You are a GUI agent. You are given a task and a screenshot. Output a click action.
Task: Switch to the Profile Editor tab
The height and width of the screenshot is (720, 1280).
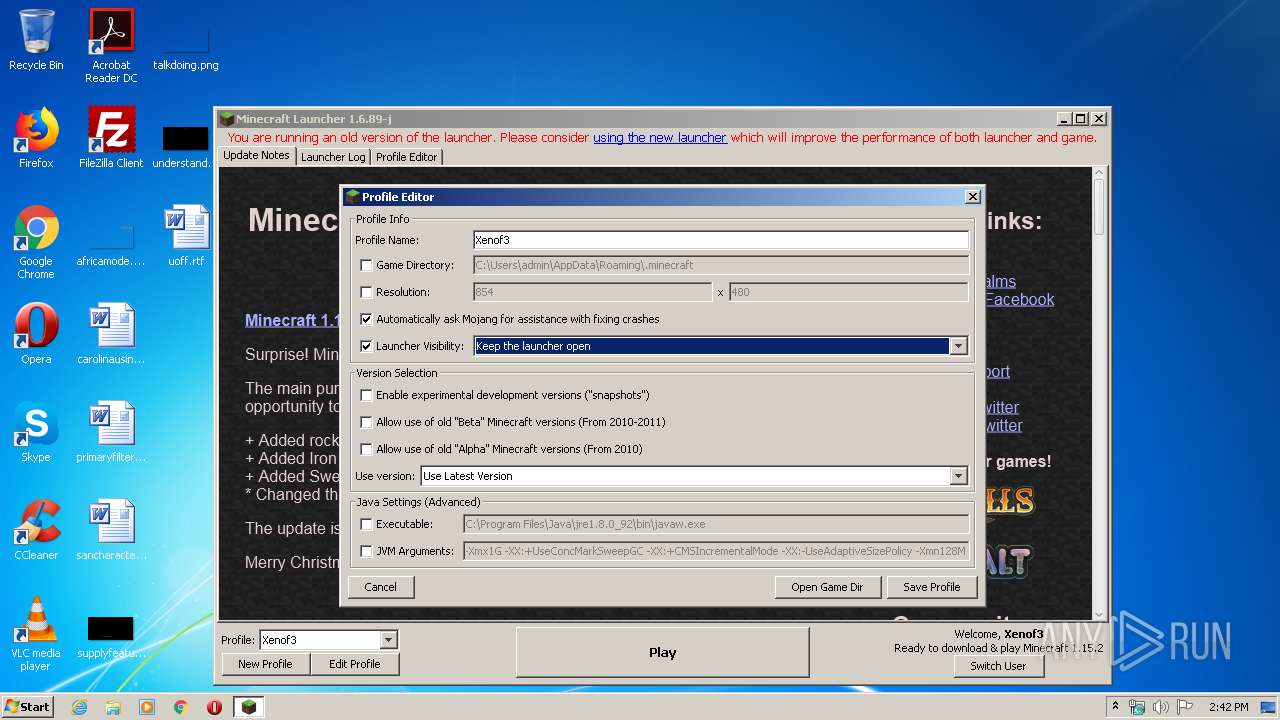click(x=406, y=157)
